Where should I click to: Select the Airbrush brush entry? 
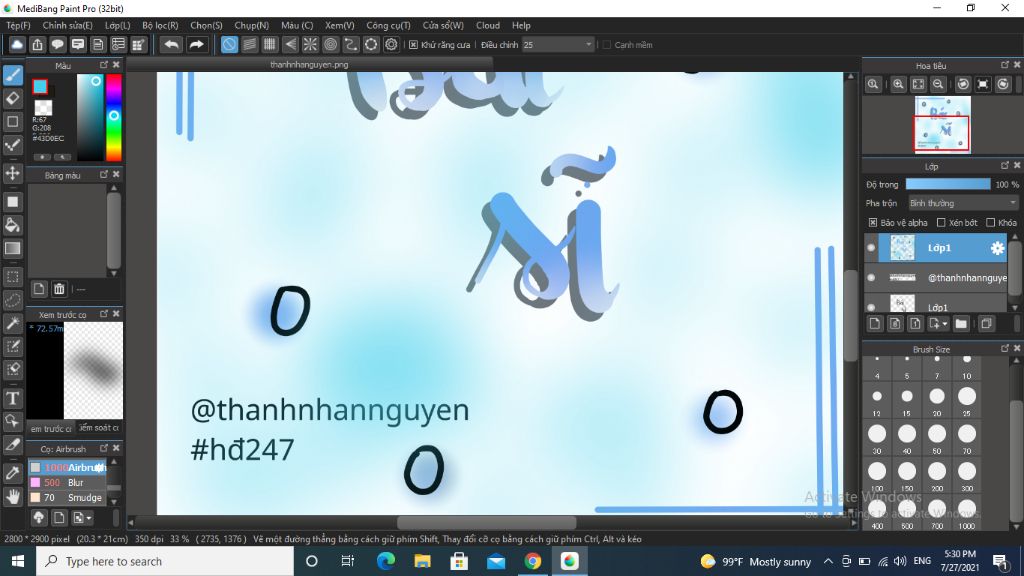coord(67,468)
